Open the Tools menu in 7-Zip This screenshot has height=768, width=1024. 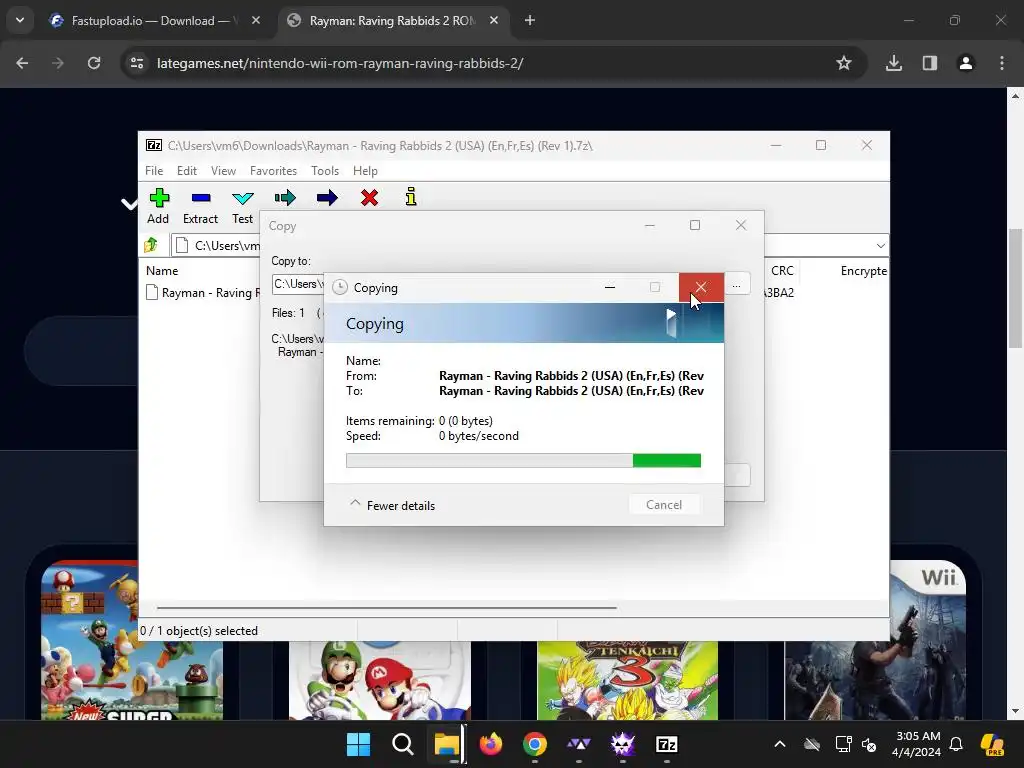point(325,170)
